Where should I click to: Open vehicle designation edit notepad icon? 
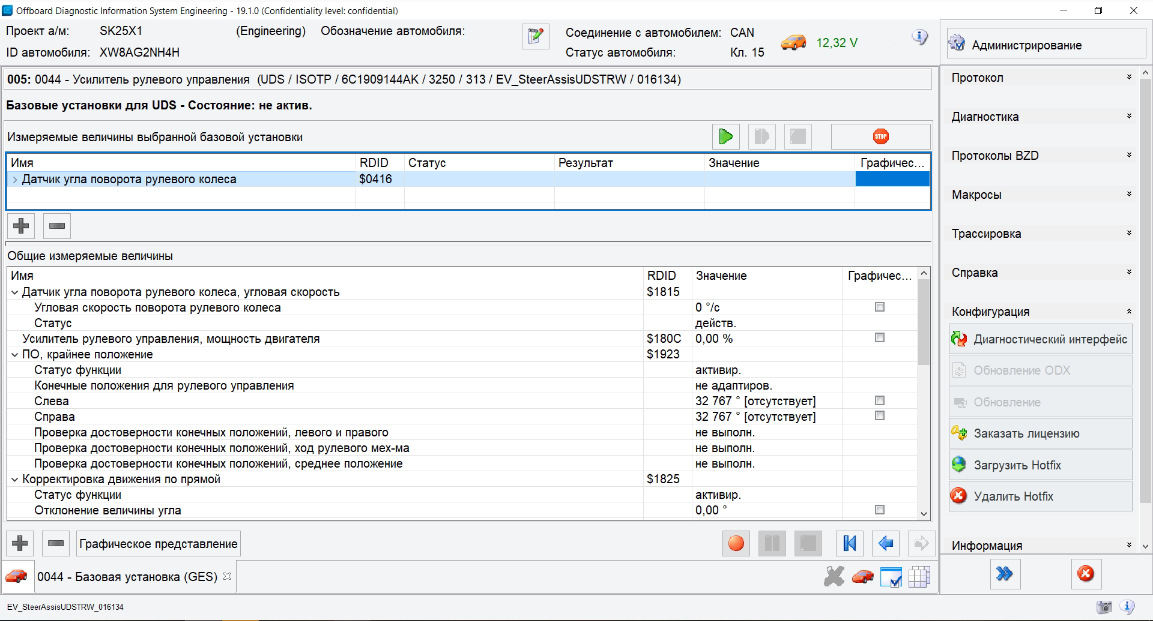point(536,37)
